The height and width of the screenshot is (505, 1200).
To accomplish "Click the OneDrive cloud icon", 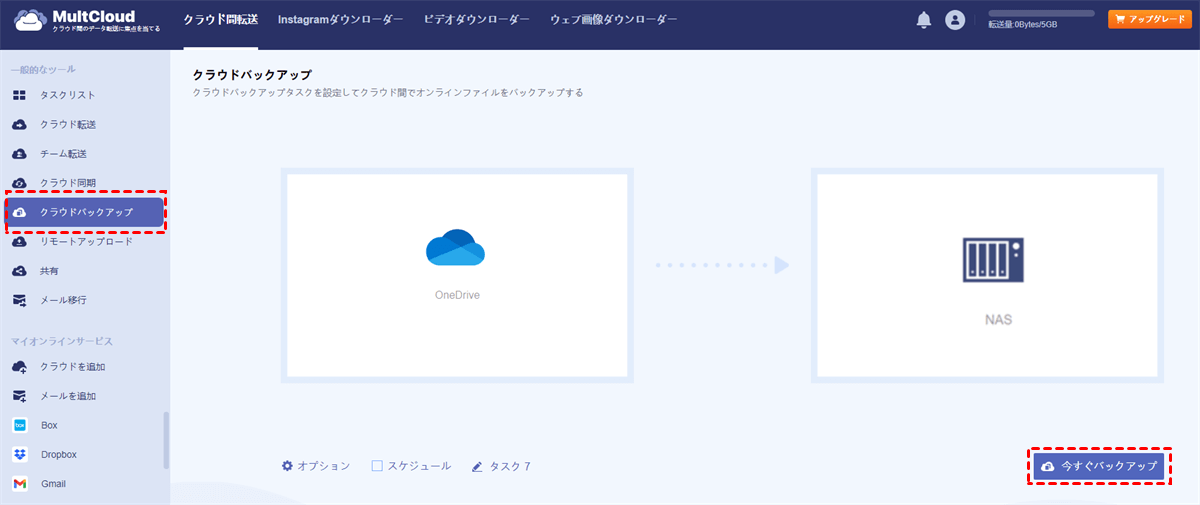I will click(455, 248).
